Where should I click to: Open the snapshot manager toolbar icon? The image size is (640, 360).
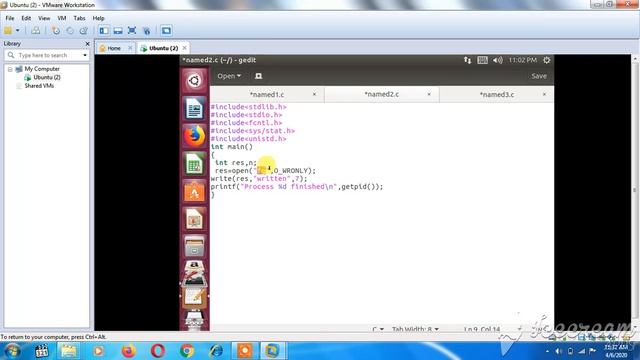pos(84,31)
